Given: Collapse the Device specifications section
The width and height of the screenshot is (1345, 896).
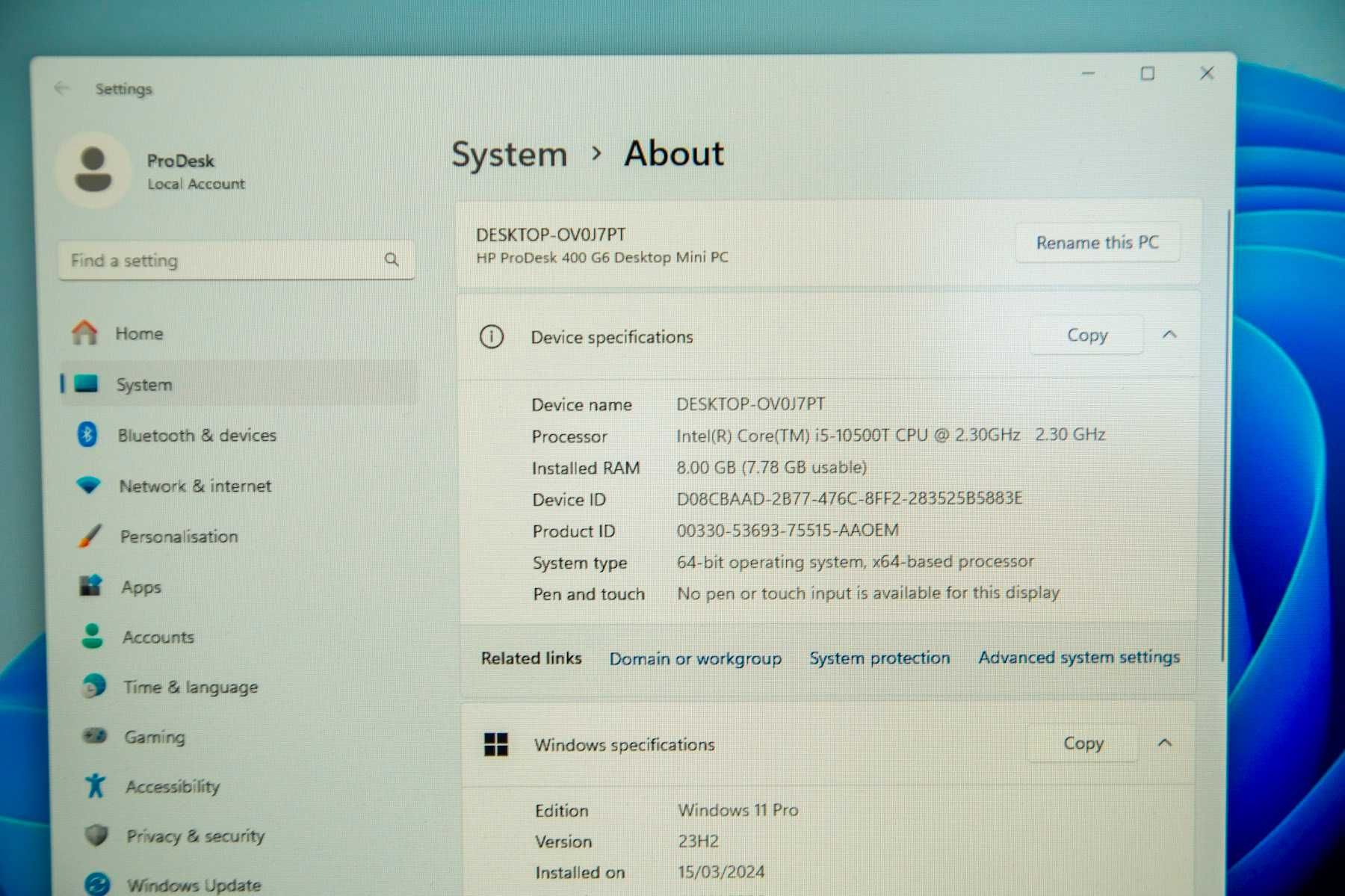Looking at the screenshot, I should click(1169, 334).
